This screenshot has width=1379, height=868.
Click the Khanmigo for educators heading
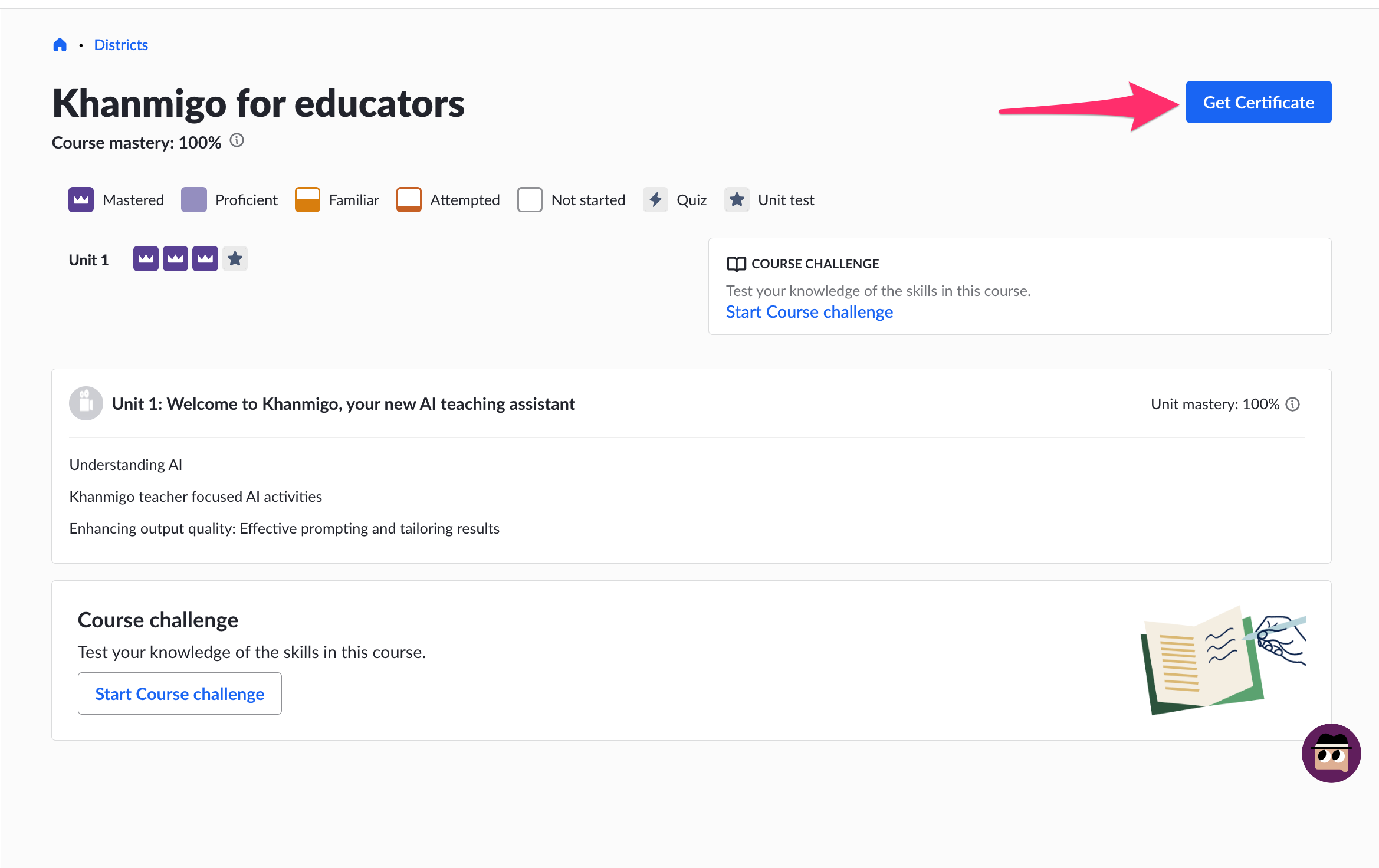pyautogui.click(x=258, y=103)
